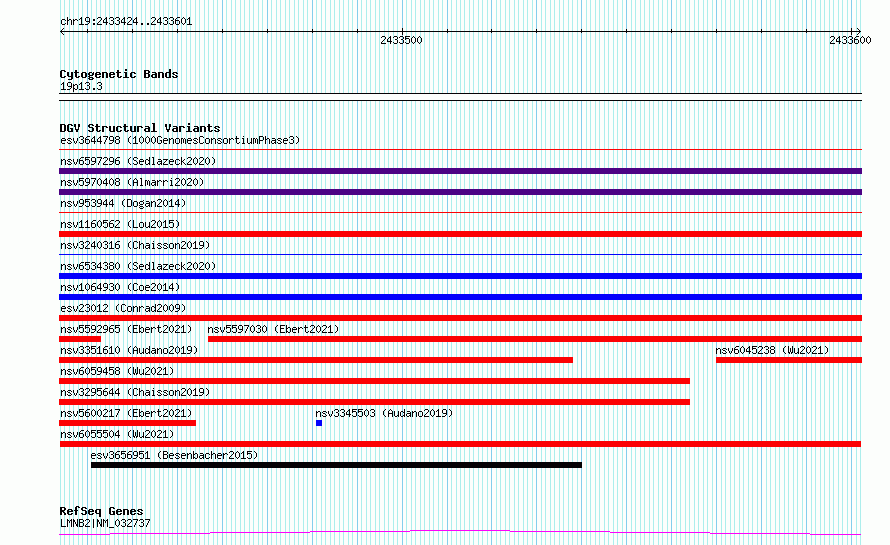Open variant nsv6059458 (Wu2021) label
This screenshot has width=890, height=545.
coord(117,371)
